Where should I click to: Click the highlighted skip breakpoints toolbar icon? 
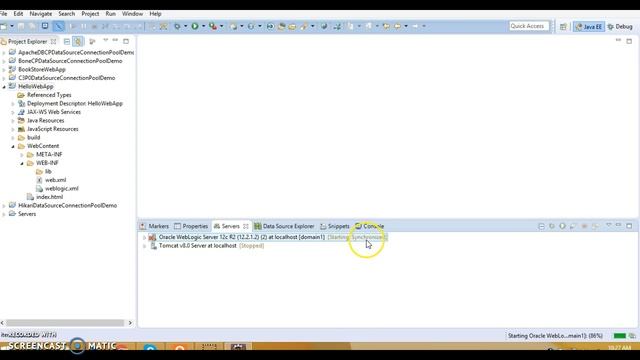[x=59, y=26]
